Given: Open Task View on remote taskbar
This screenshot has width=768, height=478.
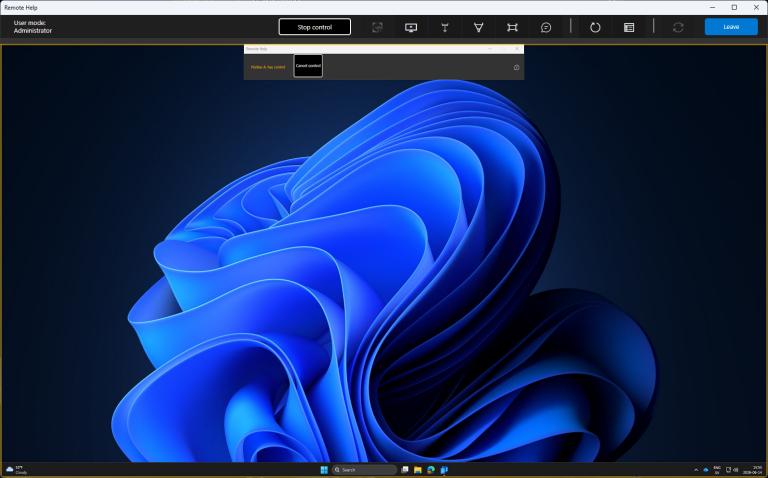Looking at the screenshot, I should pos(405,470).
